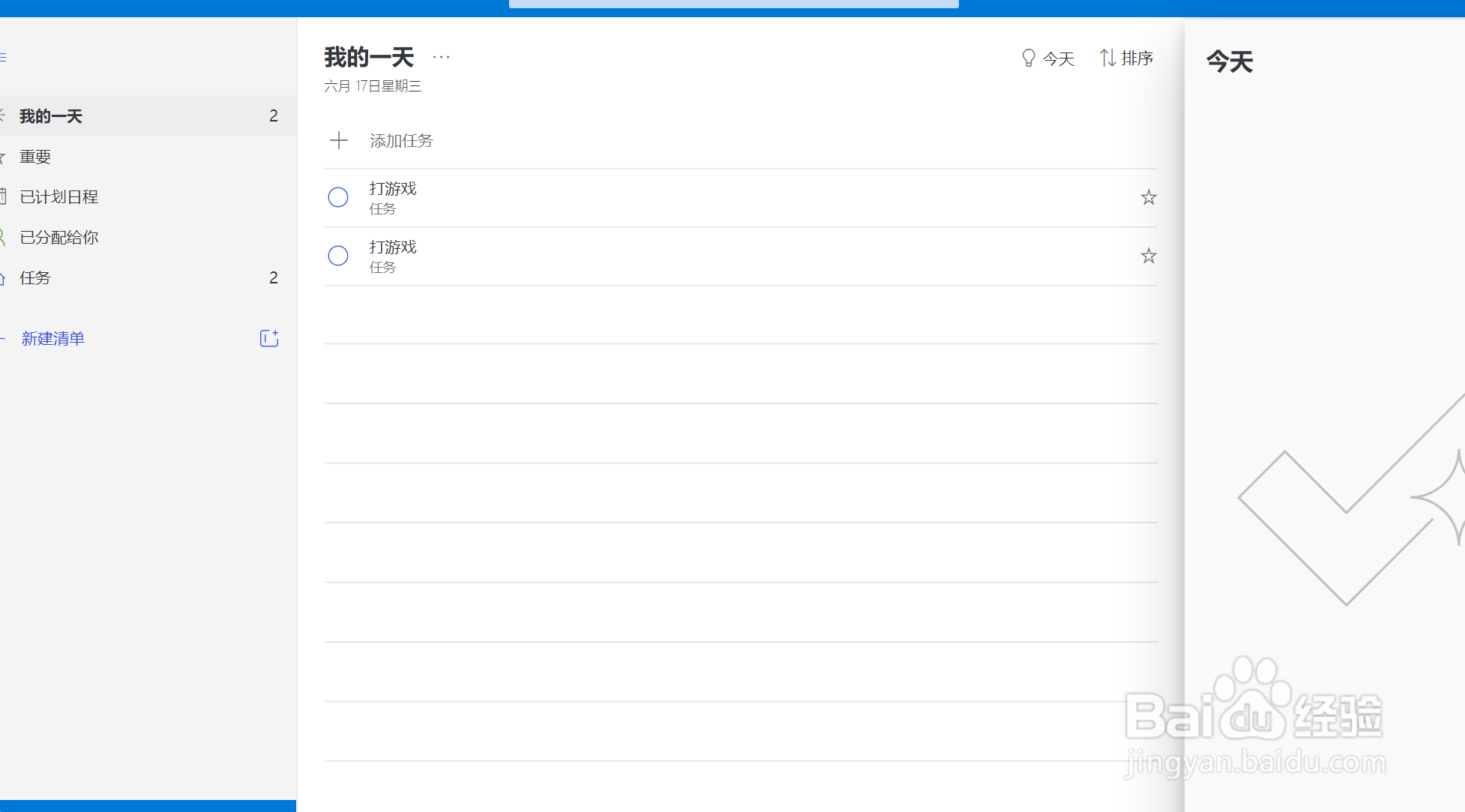This screenshot has height=812, width=1465.
Task: Open the 重要 list in sidebar
Action: [35, 157]
